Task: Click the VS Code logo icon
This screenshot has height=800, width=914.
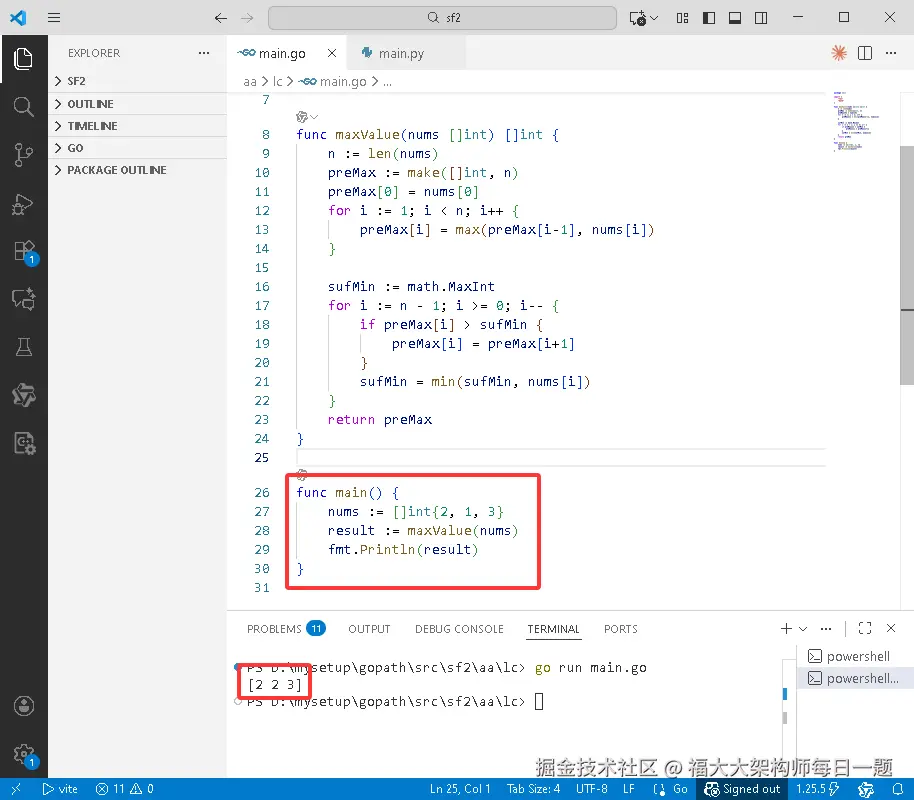Action: coord(18,17)
